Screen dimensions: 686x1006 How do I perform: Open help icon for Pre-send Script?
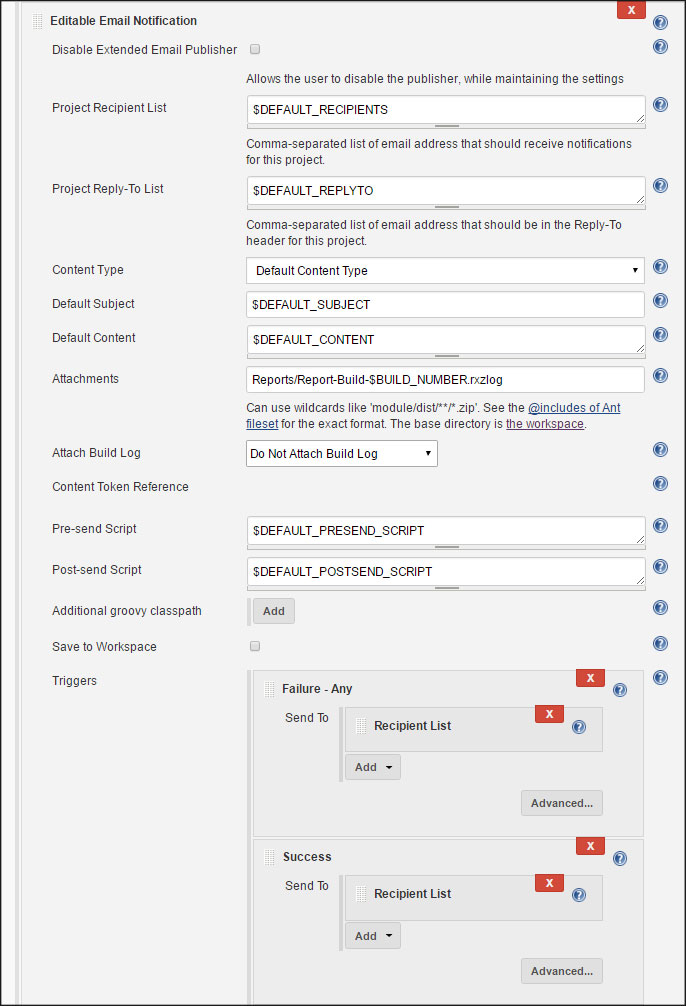[x=660, y=525]
